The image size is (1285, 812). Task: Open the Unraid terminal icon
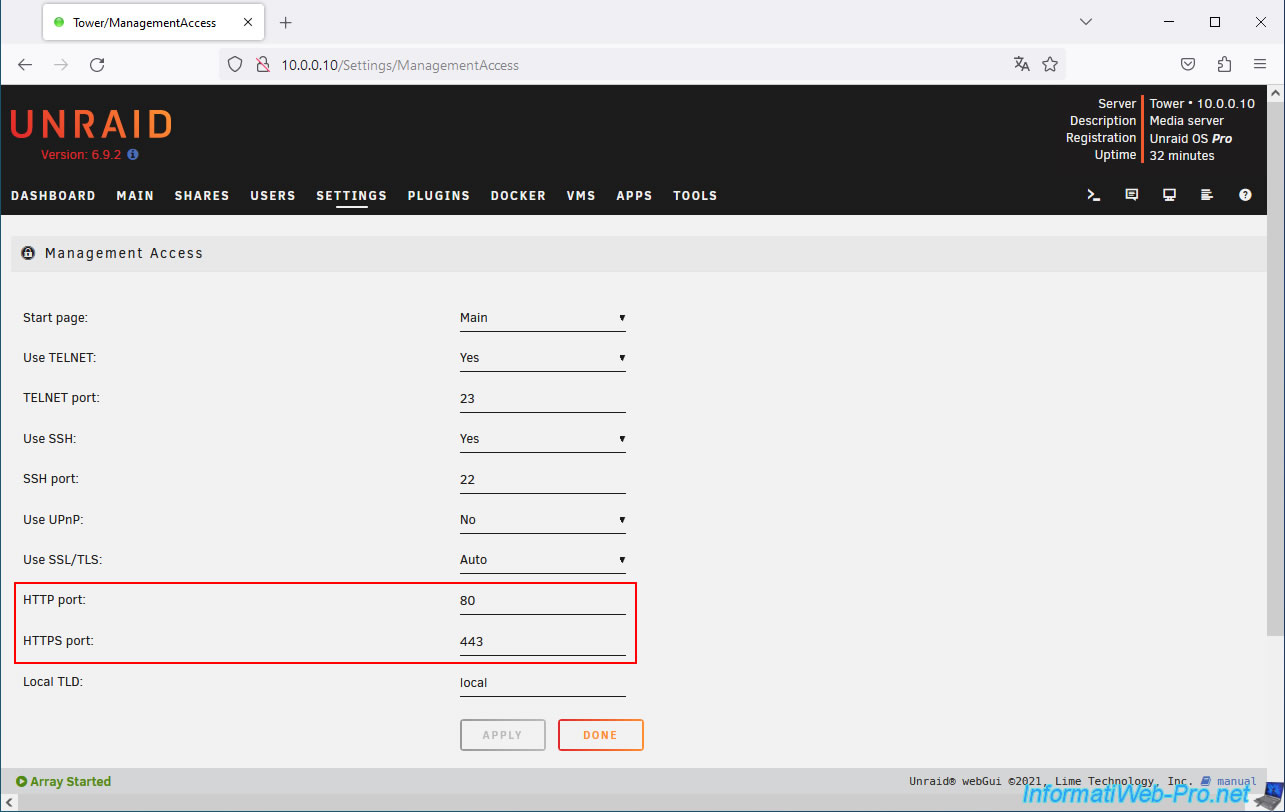[1094, 196]
